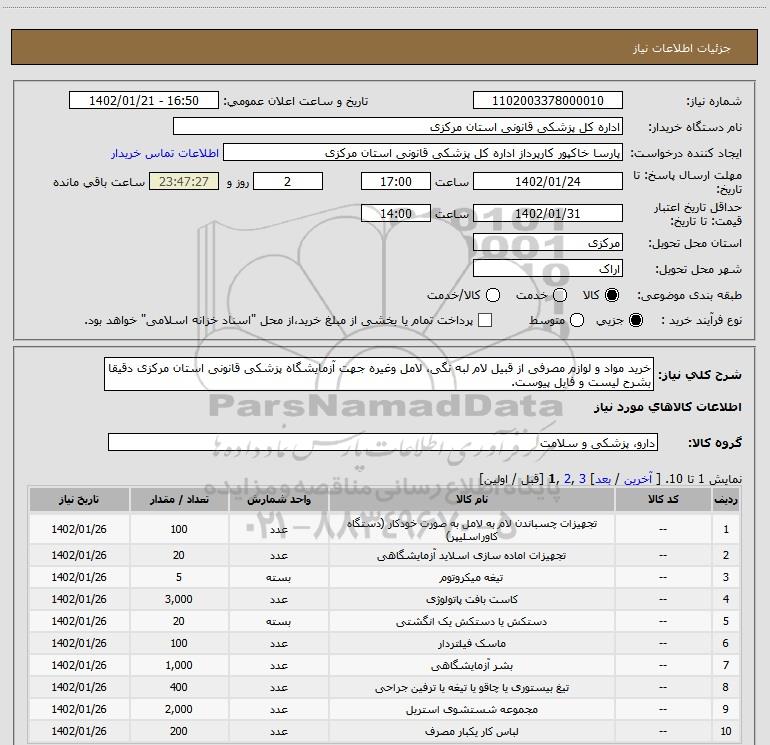Click quantity 5 in row 3

179,577
